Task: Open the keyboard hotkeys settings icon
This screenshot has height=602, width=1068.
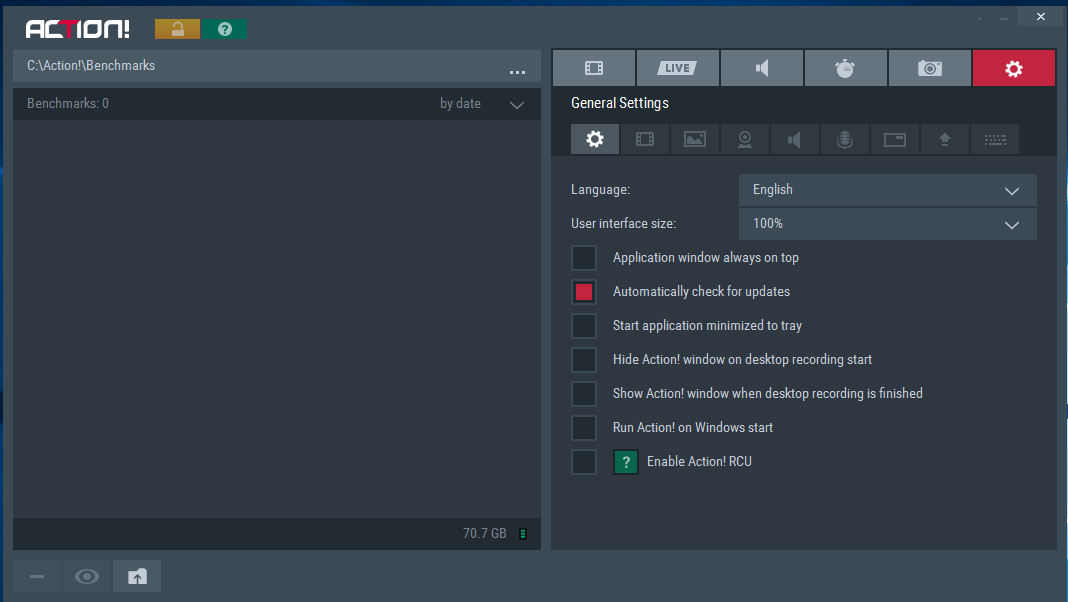Action: (995, 140)
